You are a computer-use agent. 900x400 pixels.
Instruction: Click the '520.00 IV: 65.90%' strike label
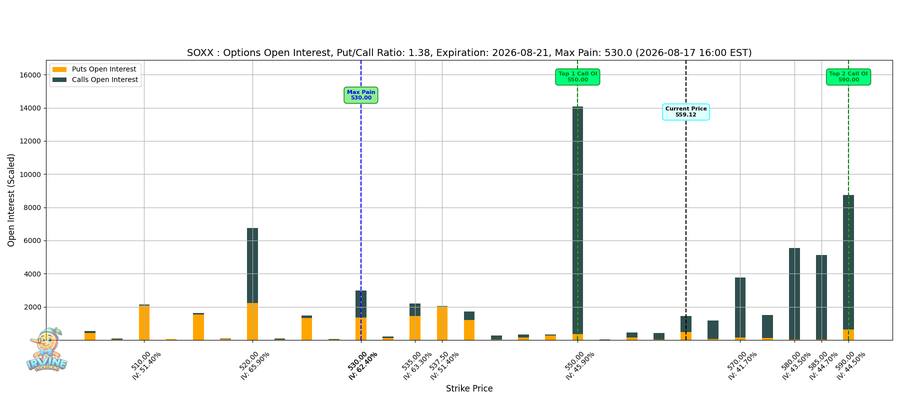point(254,365)
